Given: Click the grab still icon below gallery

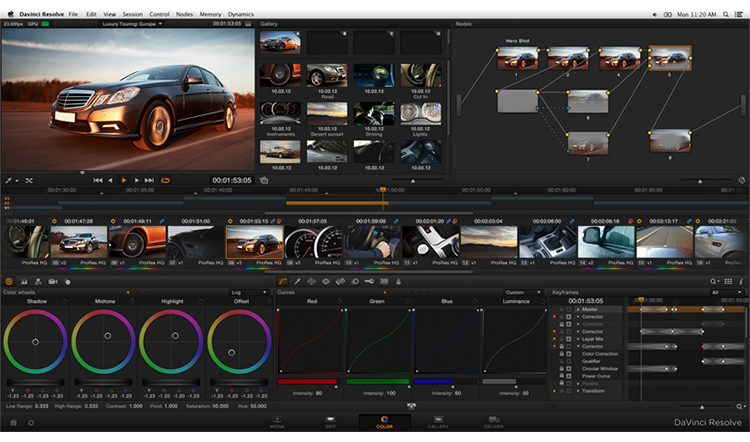Looking at the screenshot, I should click(264, 180).
